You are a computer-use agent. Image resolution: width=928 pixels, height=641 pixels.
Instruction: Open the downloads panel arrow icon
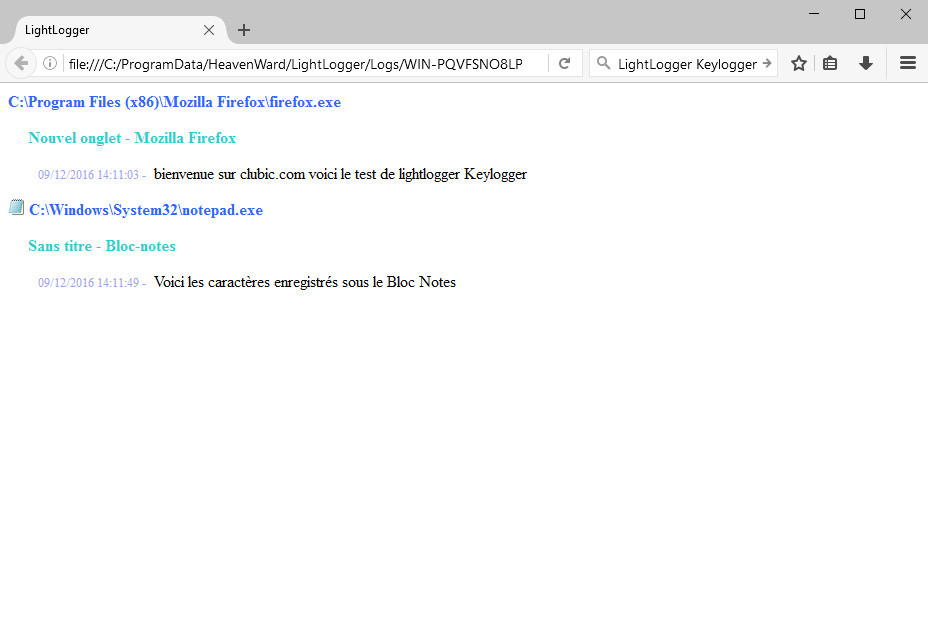(x=865, y=63)
